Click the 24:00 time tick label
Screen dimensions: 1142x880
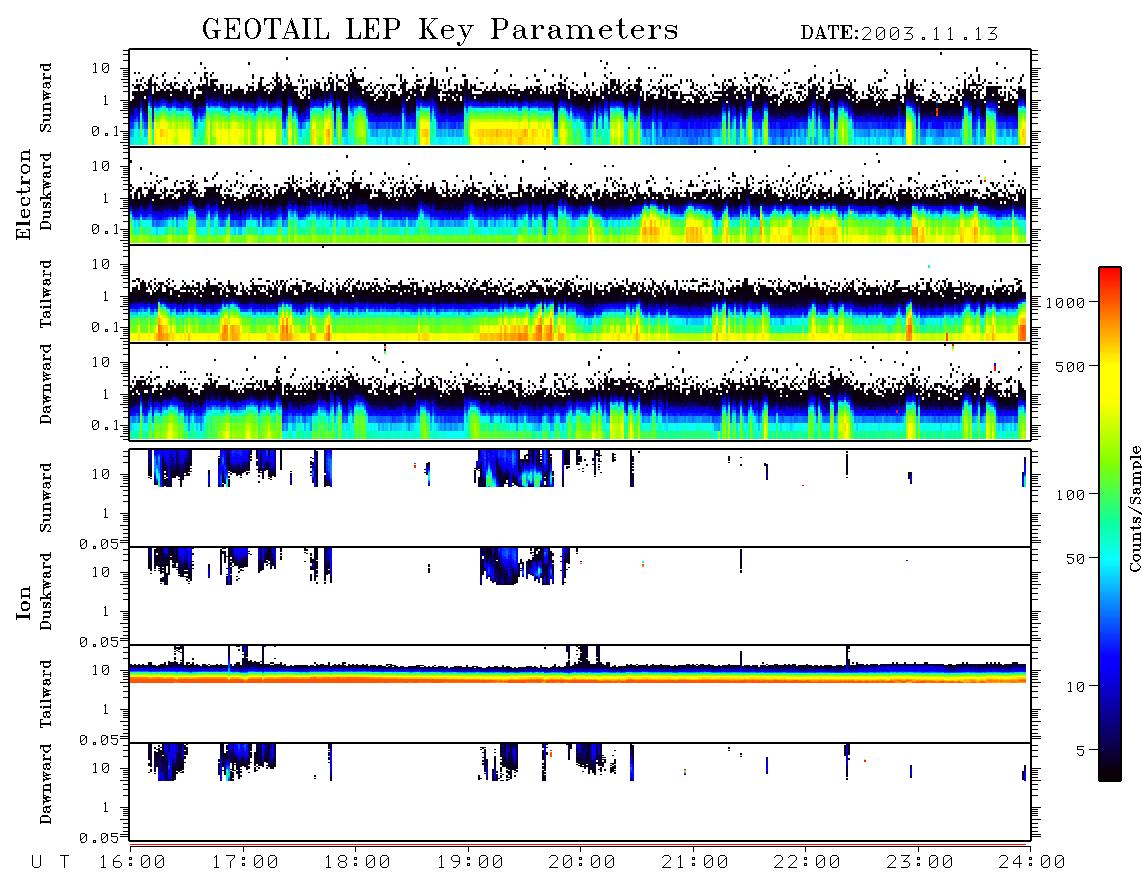1032,862
